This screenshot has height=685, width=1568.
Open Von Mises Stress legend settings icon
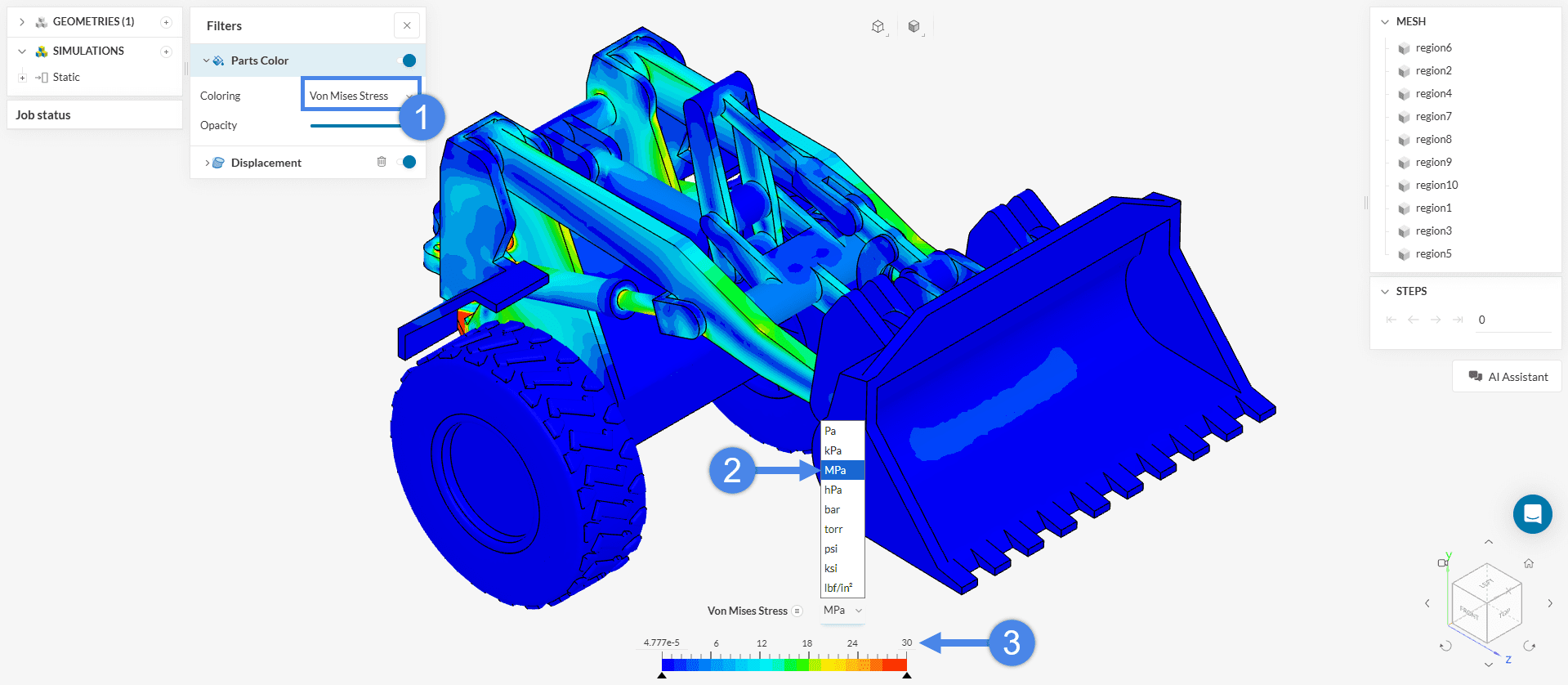click(797, 611)
